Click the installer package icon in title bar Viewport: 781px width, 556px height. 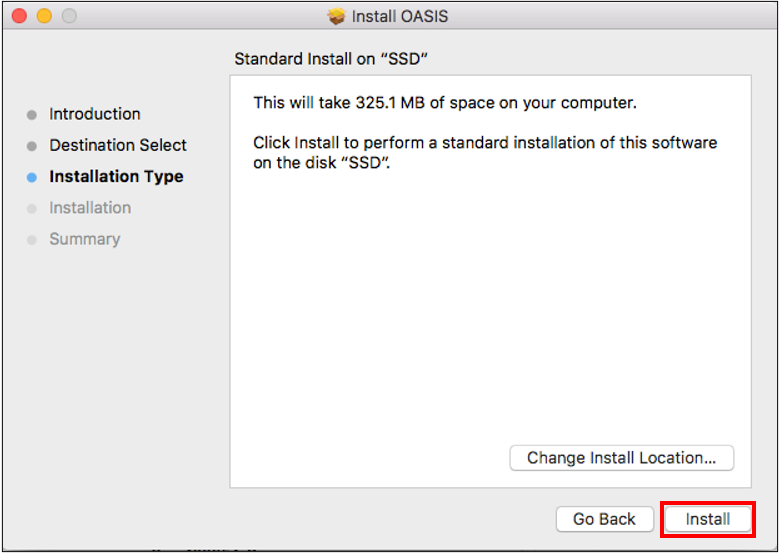click(x=336, y=16)
